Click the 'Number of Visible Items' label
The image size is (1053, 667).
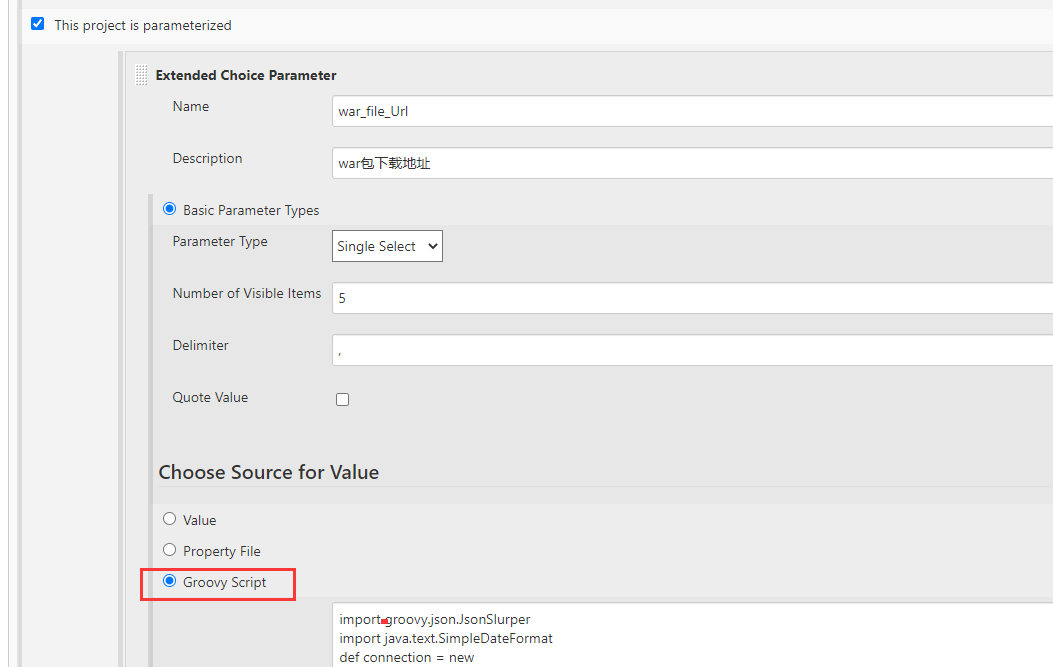pyautogui.click(x=247, y=294)
